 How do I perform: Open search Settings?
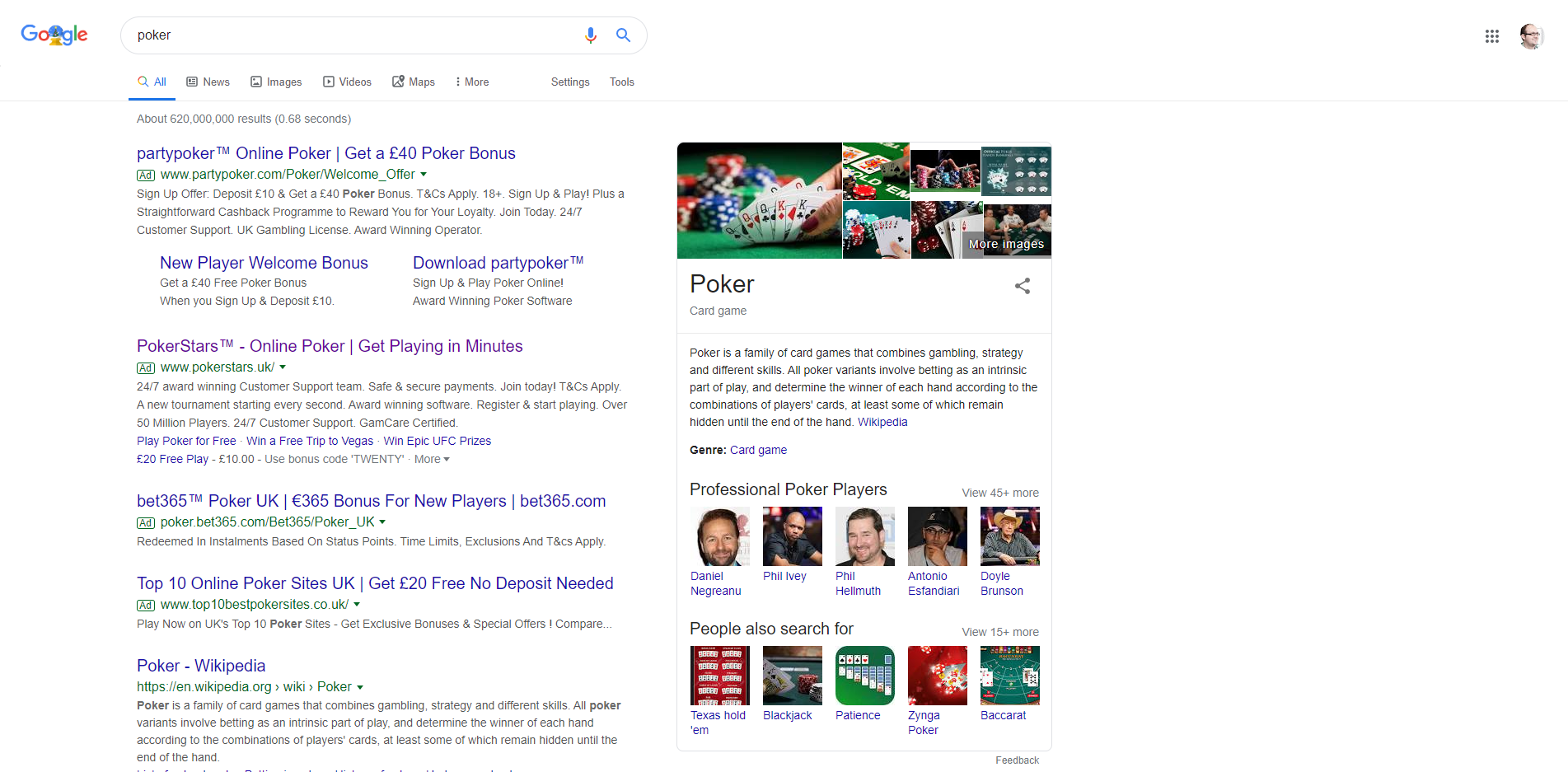point(570,82)
